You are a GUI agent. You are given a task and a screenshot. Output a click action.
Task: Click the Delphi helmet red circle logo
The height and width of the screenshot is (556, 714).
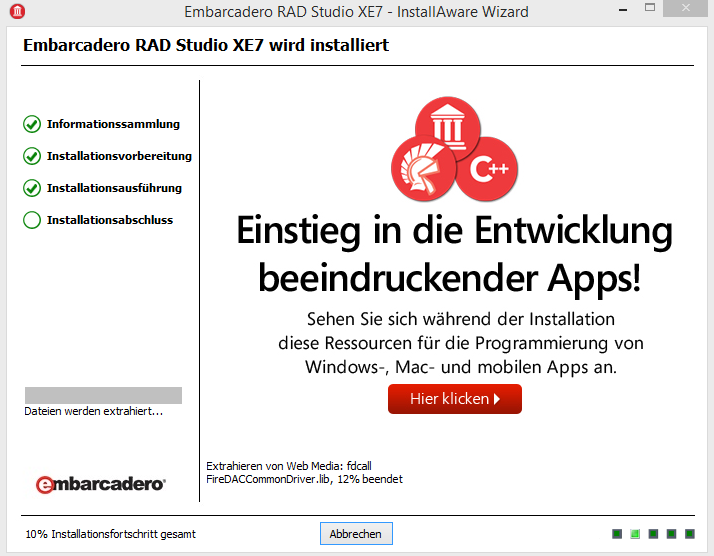coord(423,168)
